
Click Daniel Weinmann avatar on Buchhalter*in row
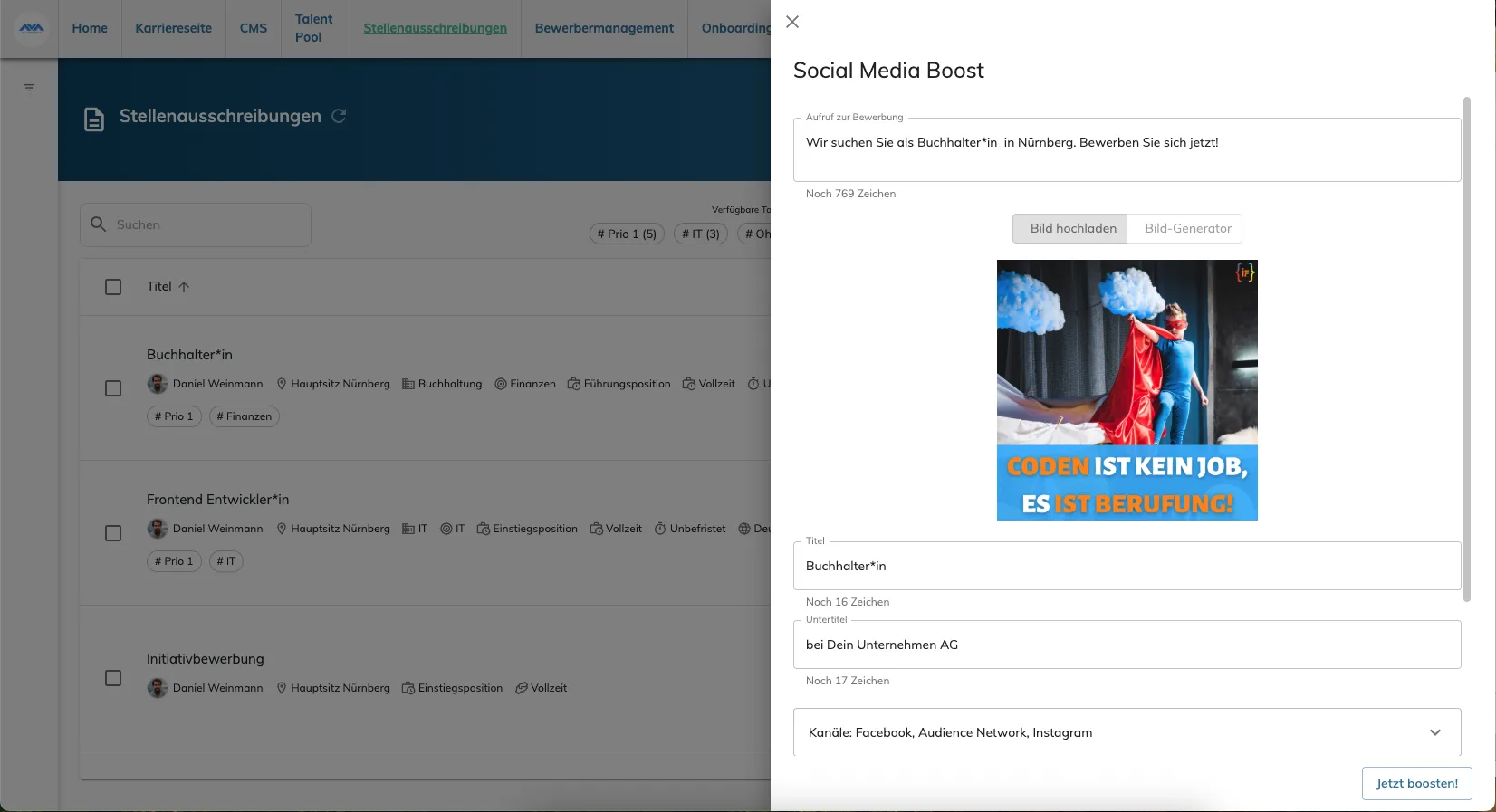(x=158, y=384)
